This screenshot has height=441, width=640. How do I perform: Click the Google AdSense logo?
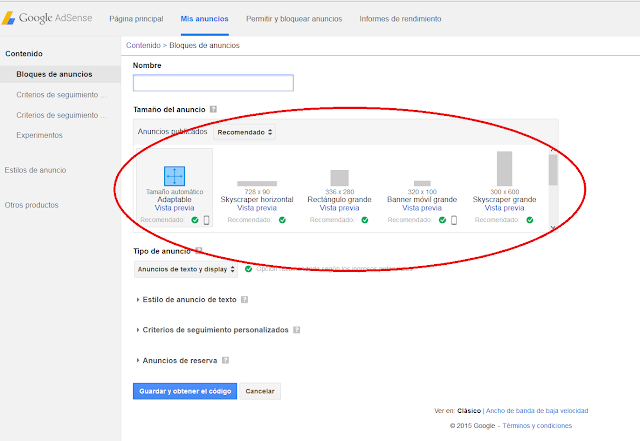coord(47,18)
